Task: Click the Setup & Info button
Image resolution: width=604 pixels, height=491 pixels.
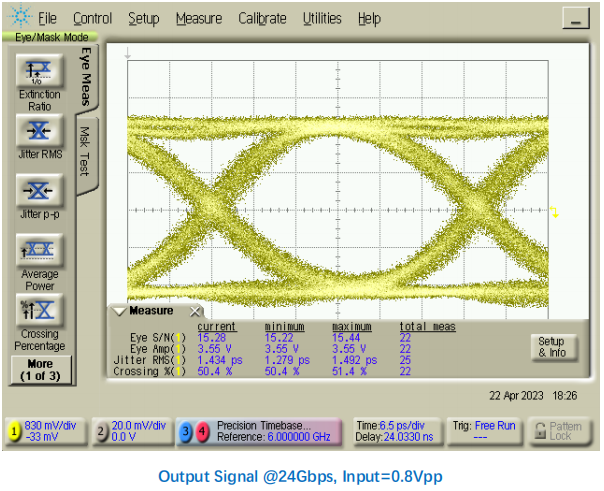Action: [553, 347]
